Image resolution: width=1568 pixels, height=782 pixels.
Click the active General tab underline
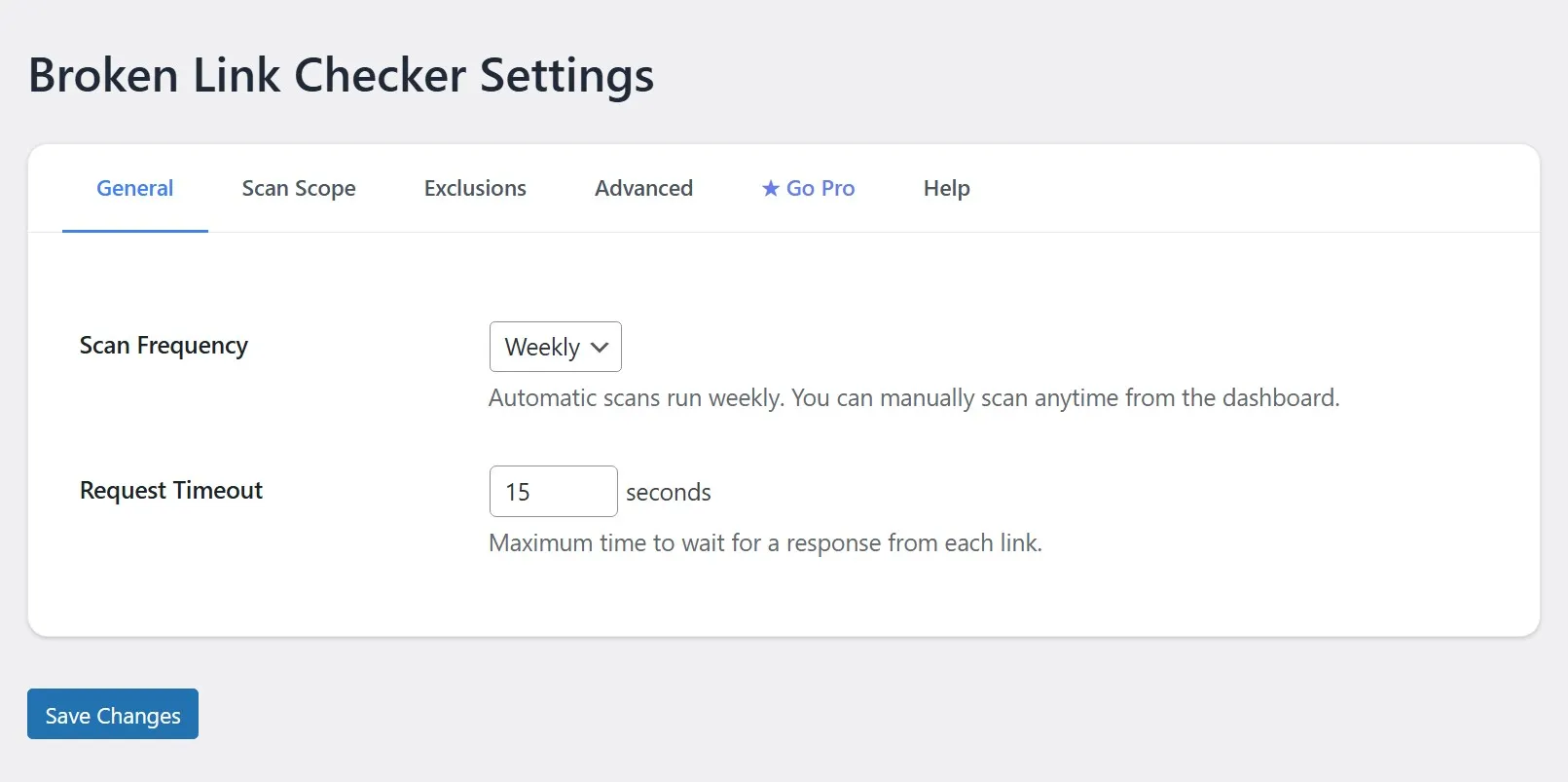(134, 231)
